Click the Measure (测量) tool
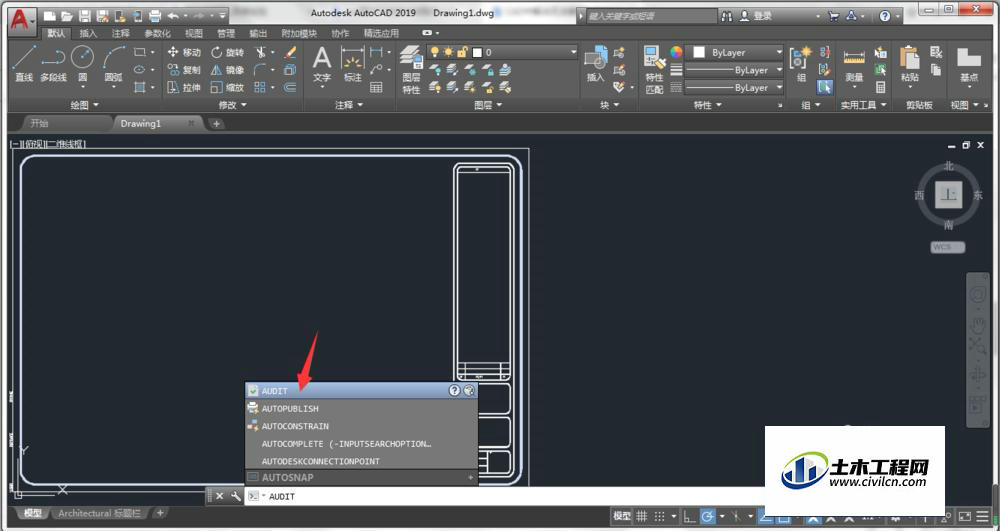Viewport: 1000px width, 531px height. pyautogui.click(x=854, y=64)
